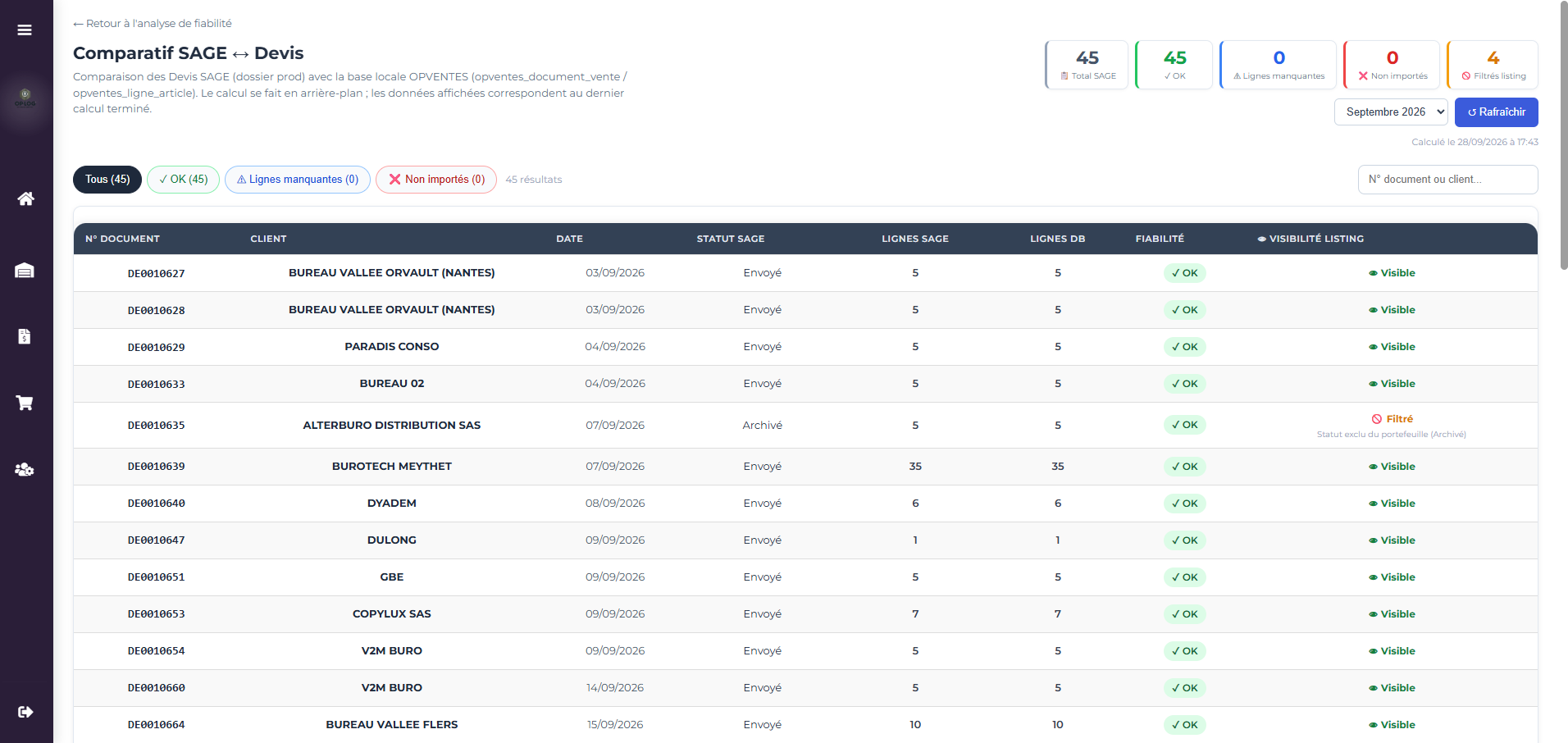The width and height of the screenshot is (1568, 743).
Task: Follow the Retour à l'analyse de fiabilité link
Action: 153,24
